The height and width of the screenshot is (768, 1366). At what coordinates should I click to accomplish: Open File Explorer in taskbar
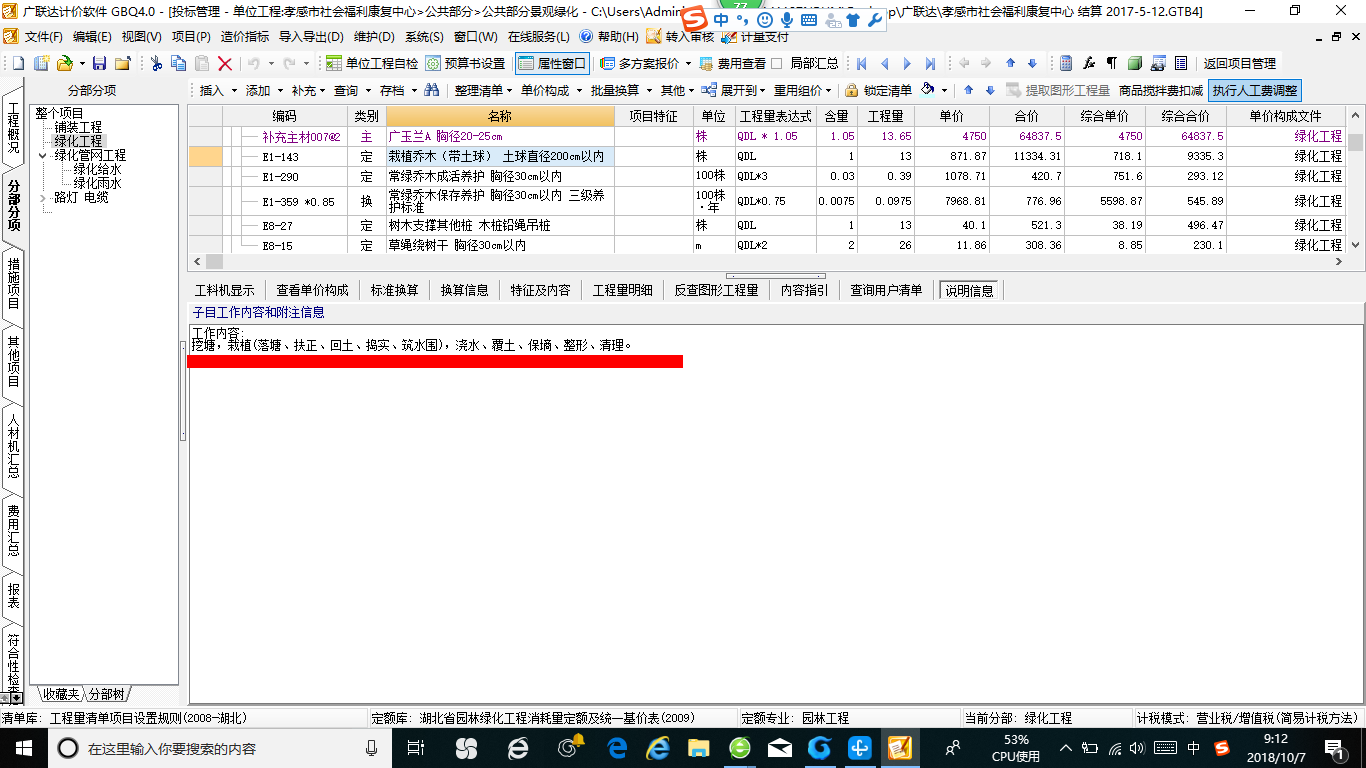pos(698,747)
